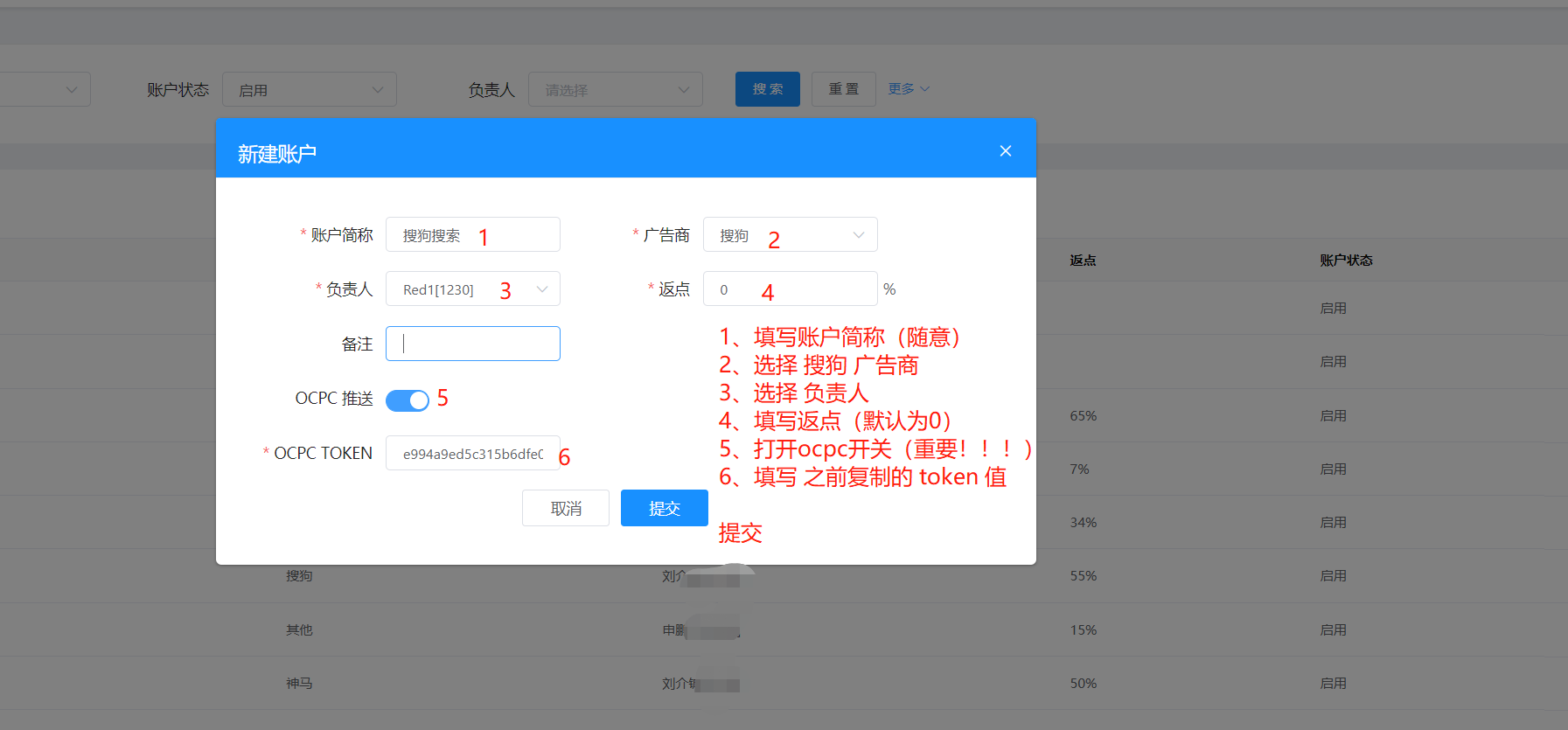1568x730 pixels.
Task: Click the 55% 返点 cell
Action: click(1083, 576)
